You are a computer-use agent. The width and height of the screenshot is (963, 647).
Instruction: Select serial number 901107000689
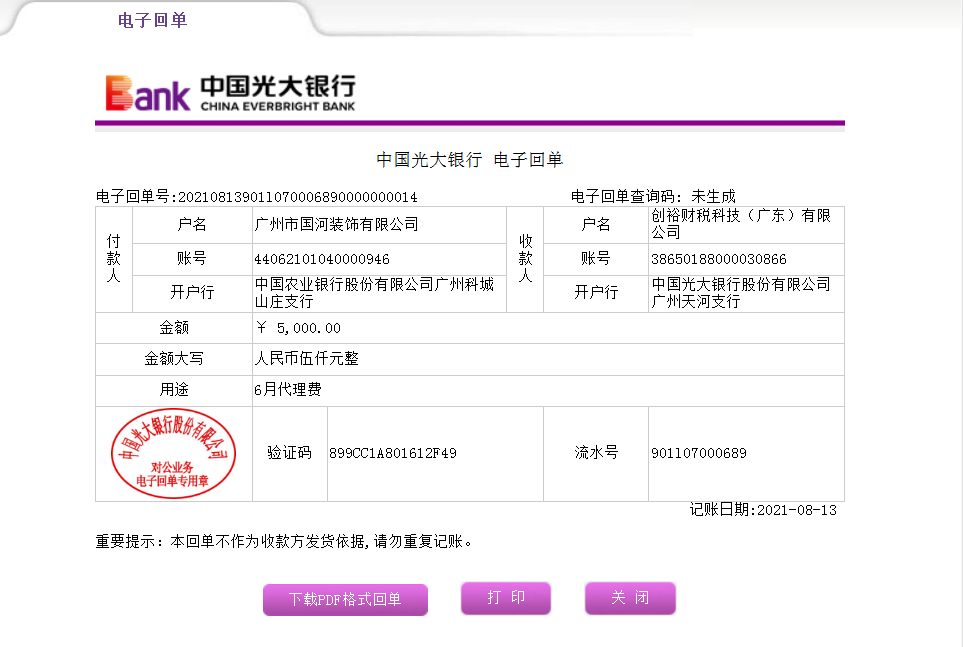(699, 453)
